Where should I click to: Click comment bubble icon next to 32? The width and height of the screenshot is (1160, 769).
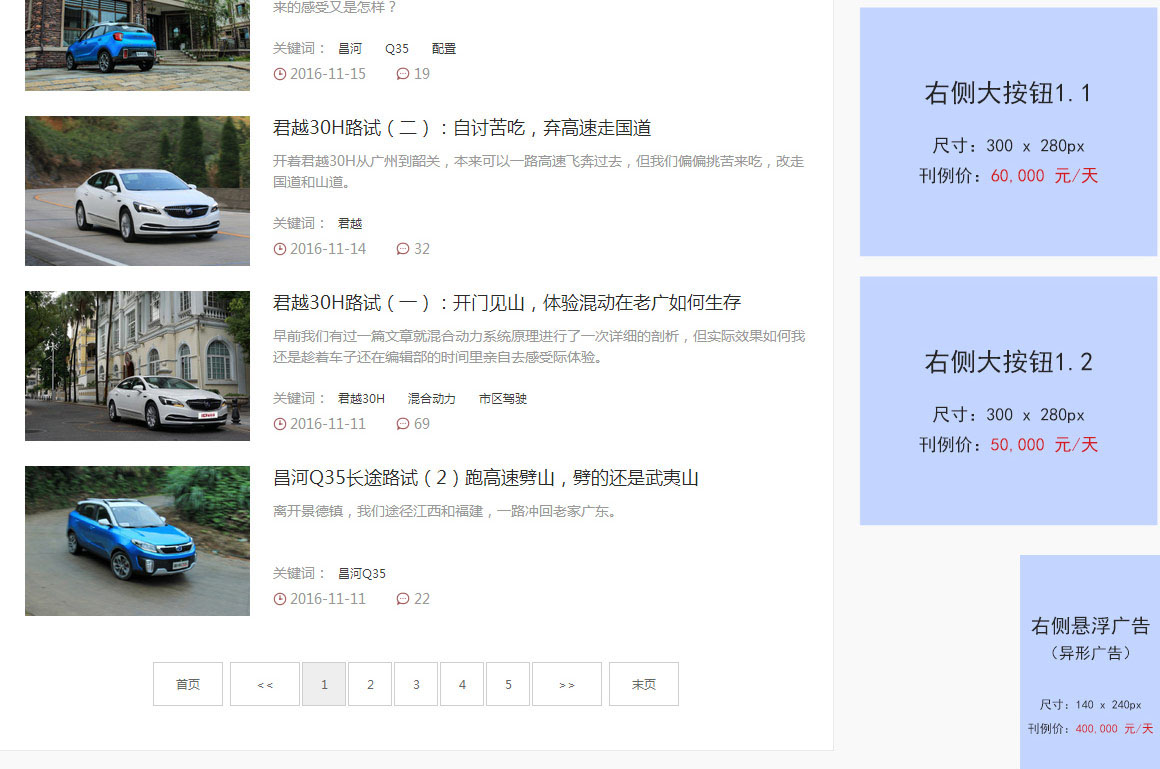point(402,249)
